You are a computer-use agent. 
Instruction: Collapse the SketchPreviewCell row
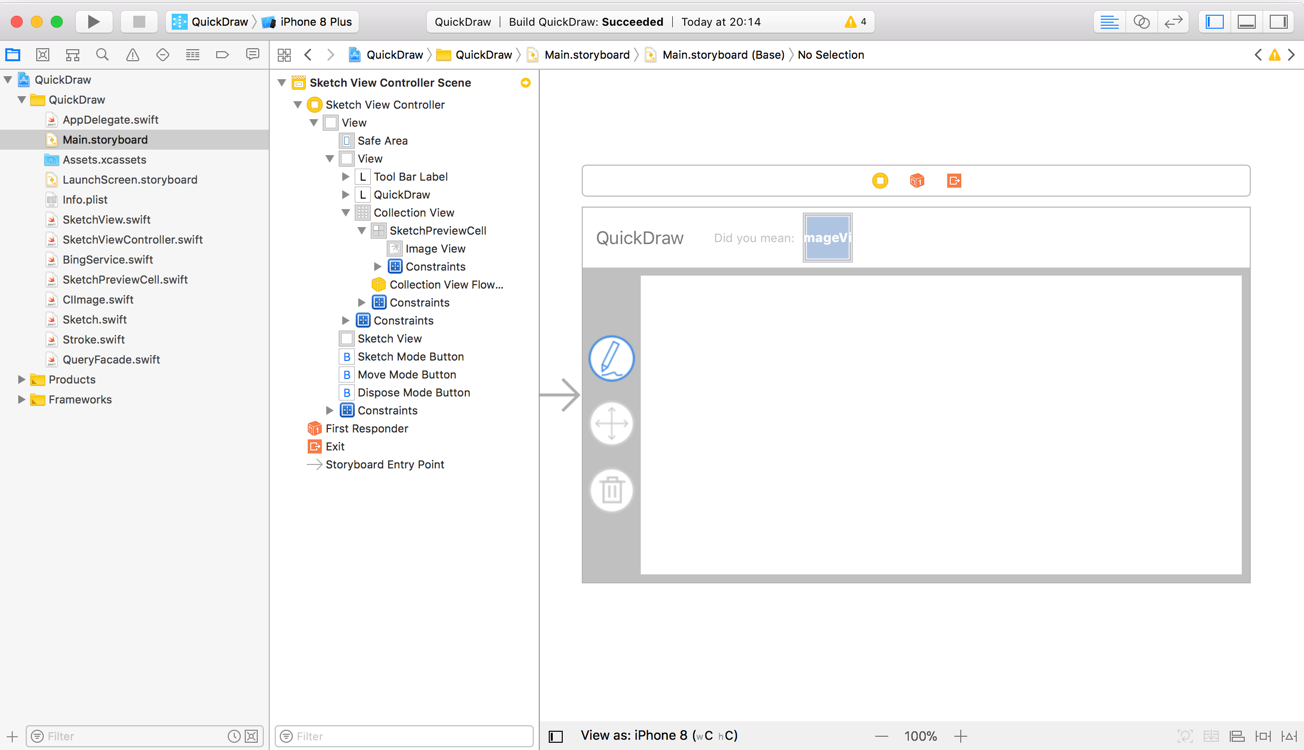tap(362, 231)
